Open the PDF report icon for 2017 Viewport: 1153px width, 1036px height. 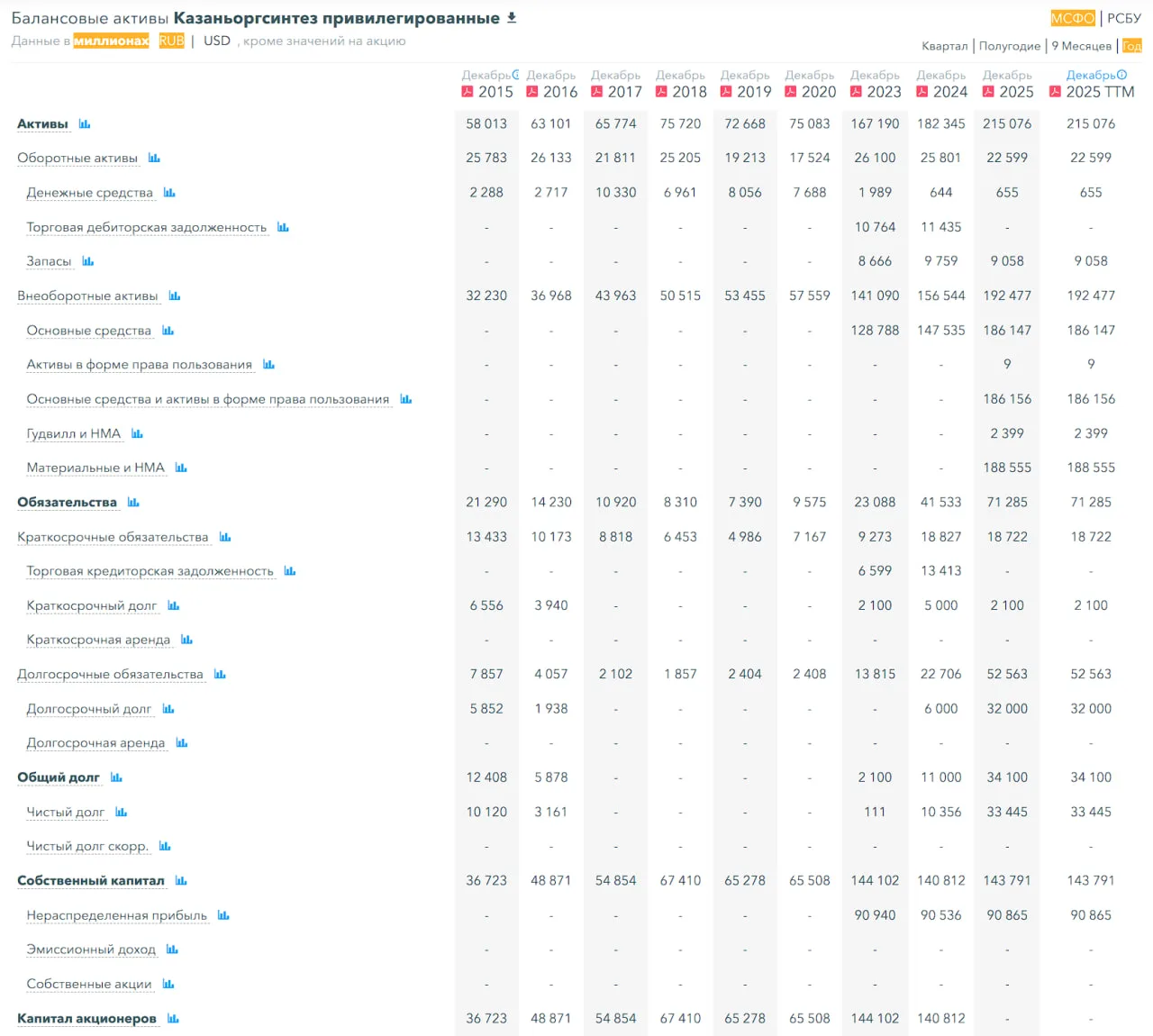(596, 92)
